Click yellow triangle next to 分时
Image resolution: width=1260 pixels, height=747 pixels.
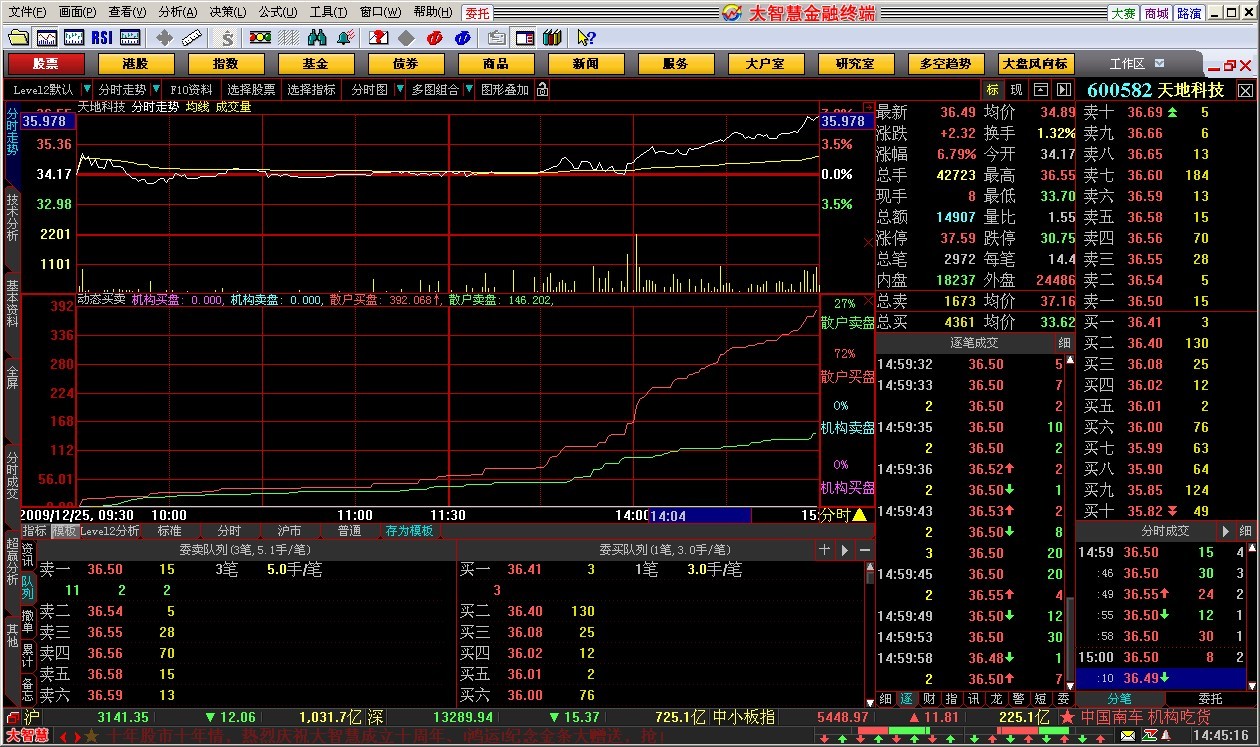[859, 515]
